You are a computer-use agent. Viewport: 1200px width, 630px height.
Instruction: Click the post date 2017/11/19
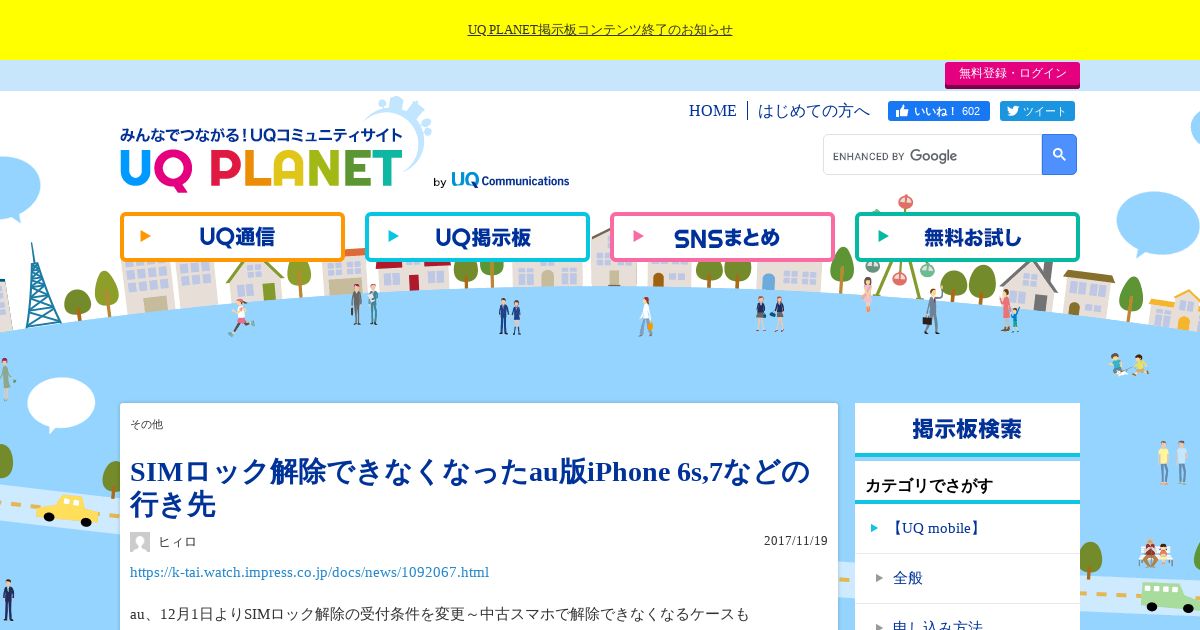click(796, 541)
